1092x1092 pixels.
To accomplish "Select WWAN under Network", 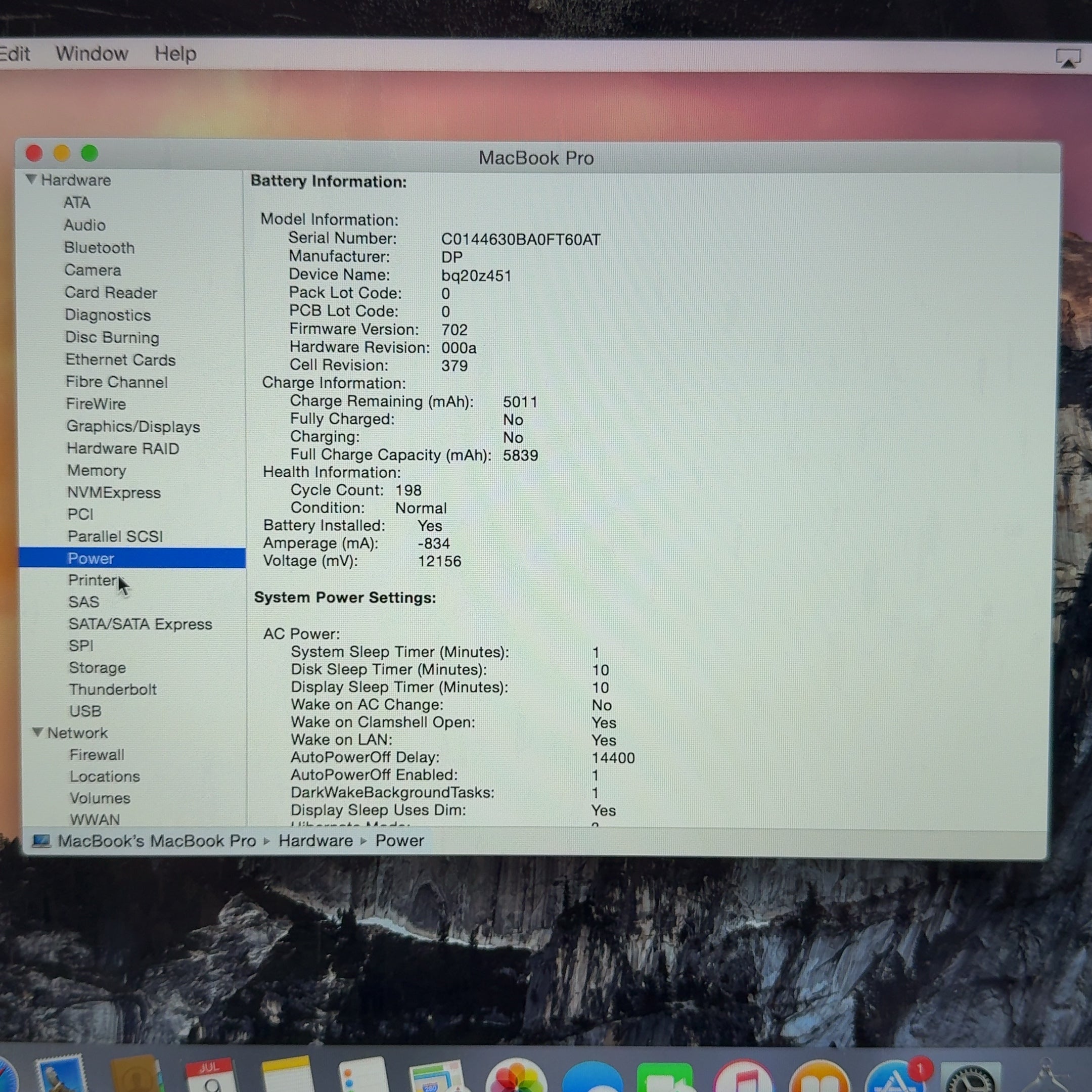I will click(95, 820).
